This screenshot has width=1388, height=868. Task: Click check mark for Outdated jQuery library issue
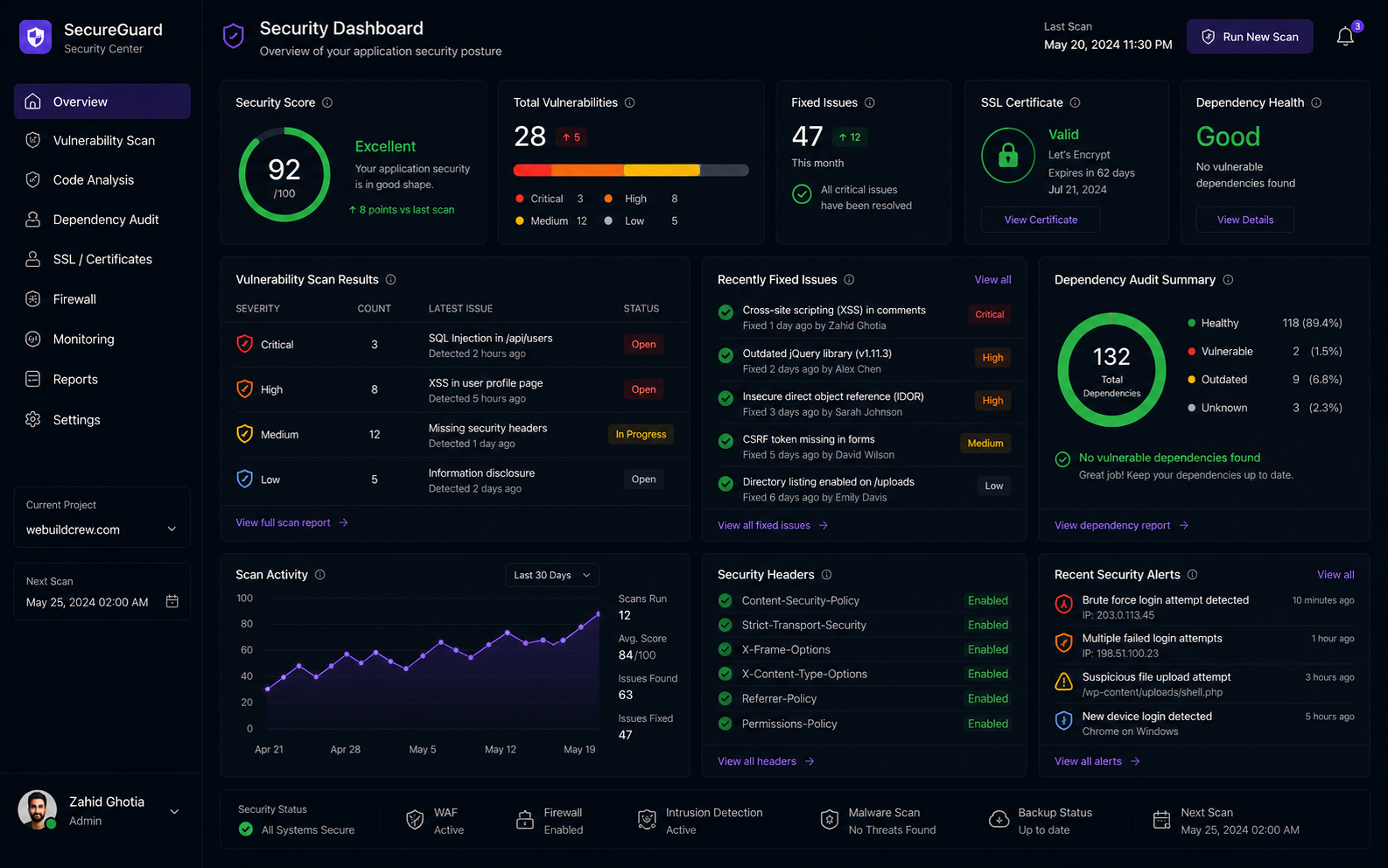pos(726,355)
